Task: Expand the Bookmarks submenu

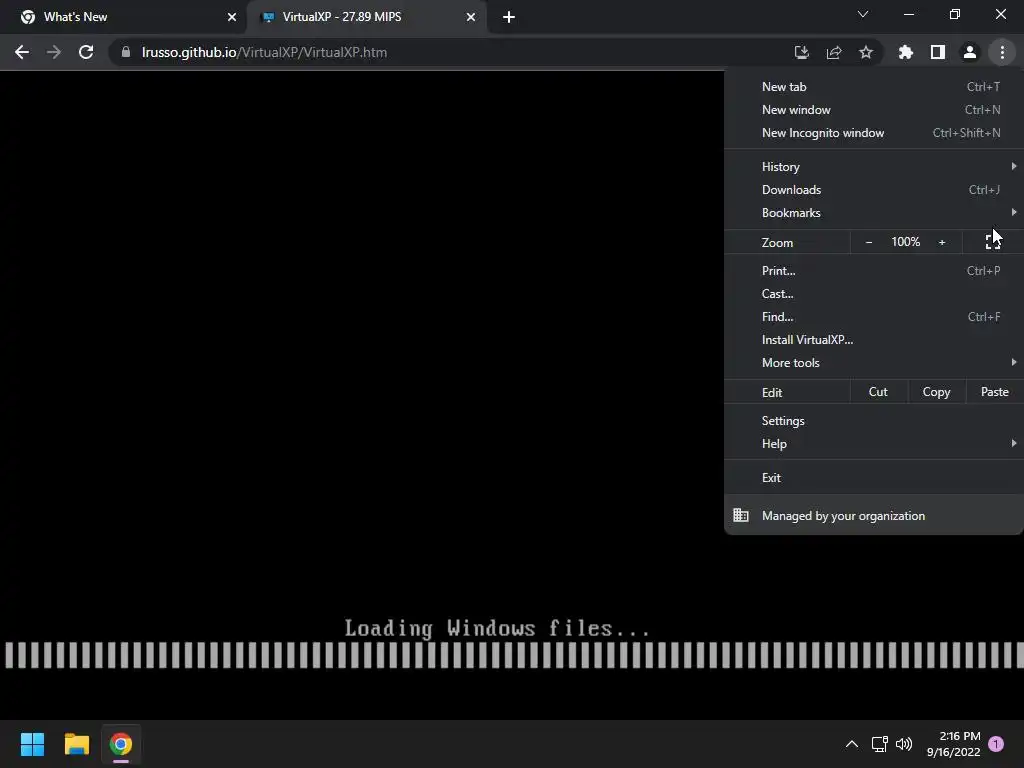Action: coord(874,212)
